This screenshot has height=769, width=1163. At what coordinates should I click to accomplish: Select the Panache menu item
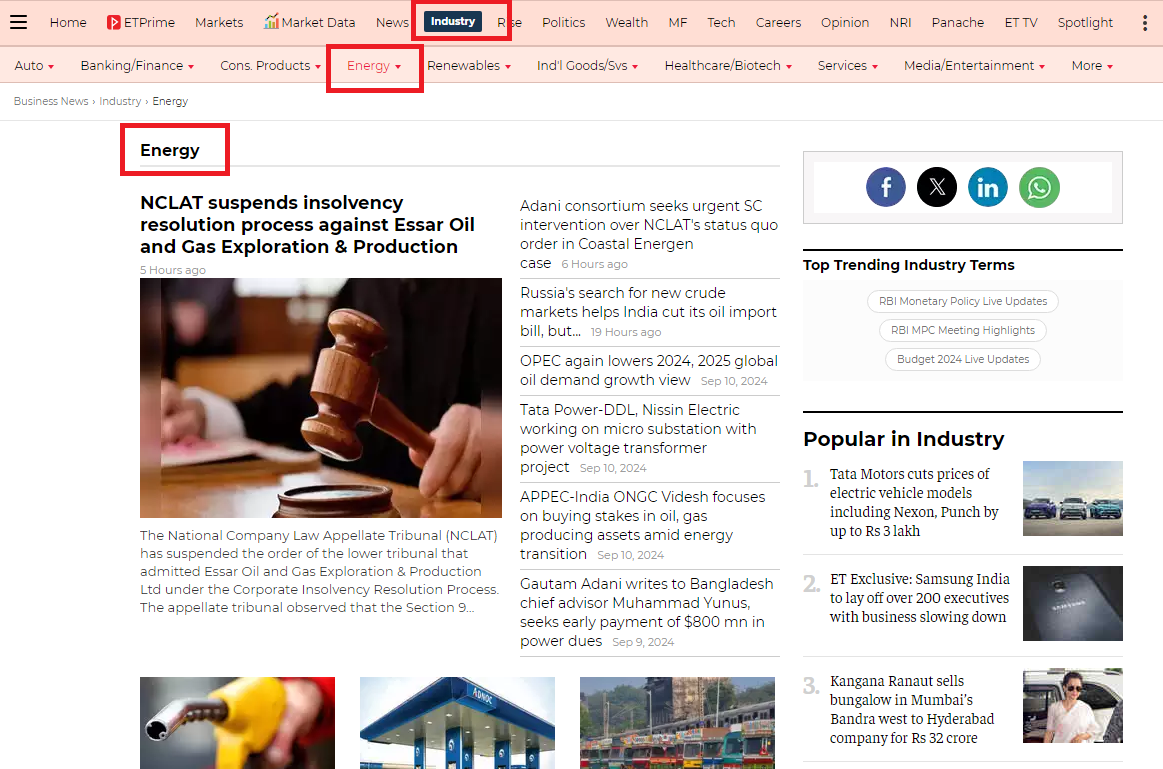(x=957, y=22)
